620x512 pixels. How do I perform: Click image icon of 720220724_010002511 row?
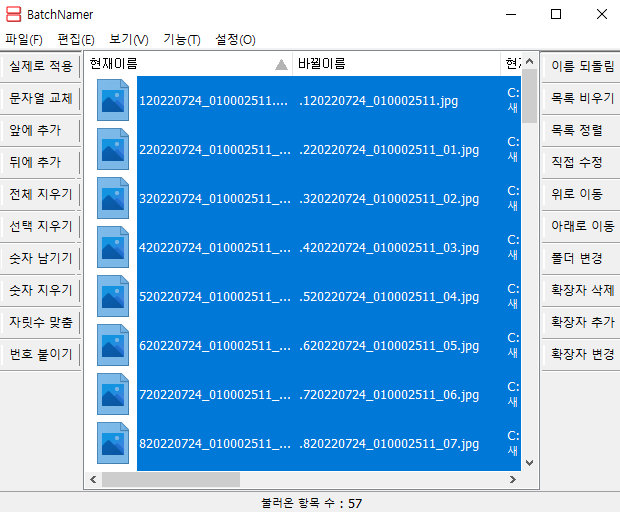(x=113, y=394)
